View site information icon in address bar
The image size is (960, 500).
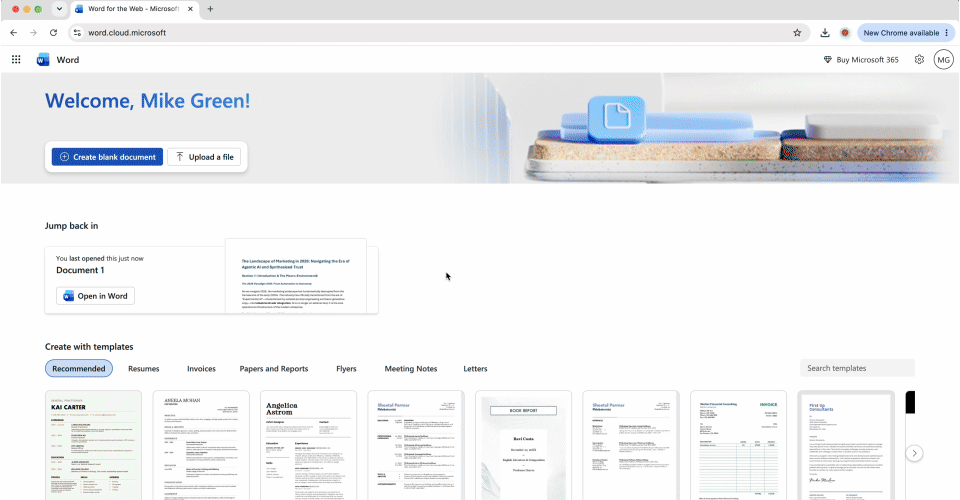click(x=77, y=32)
